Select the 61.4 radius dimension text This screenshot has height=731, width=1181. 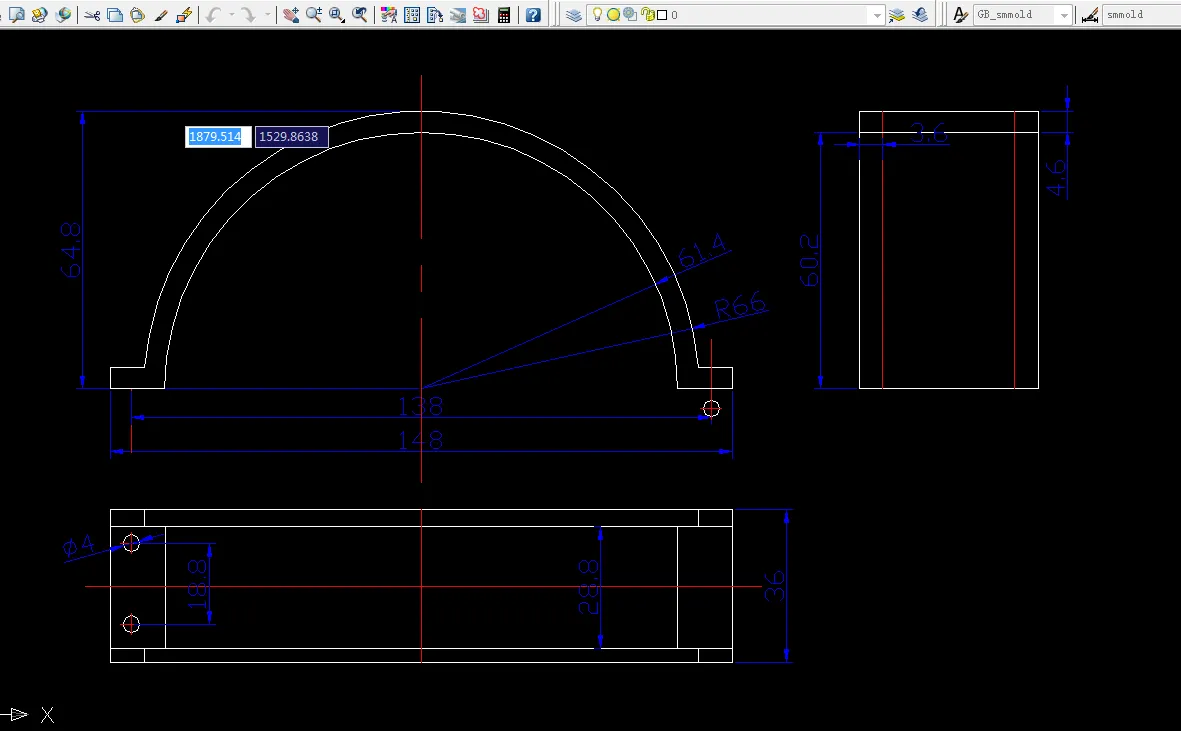point(702,250)
